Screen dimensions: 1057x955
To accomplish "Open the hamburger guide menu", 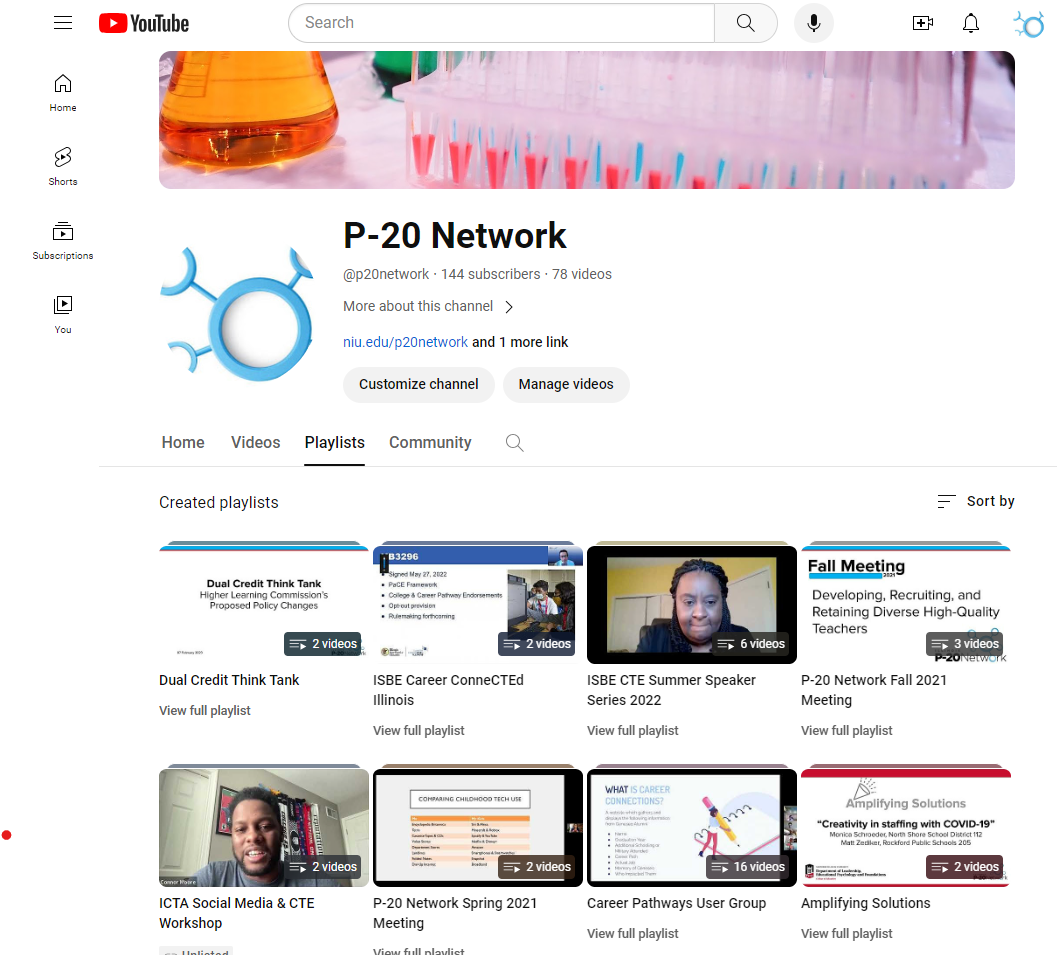I will click(63, 23).
